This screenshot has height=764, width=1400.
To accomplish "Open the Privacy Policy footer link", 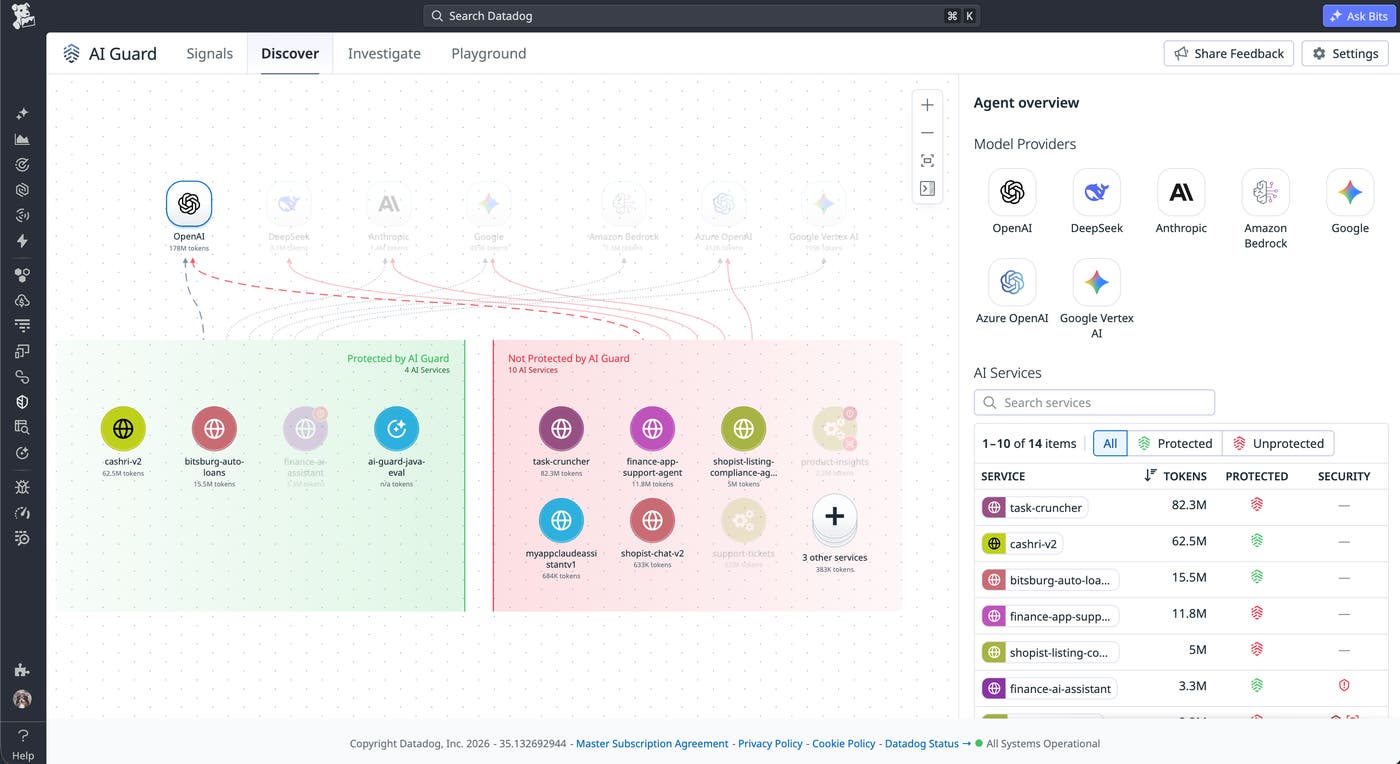I will [770, 743].
